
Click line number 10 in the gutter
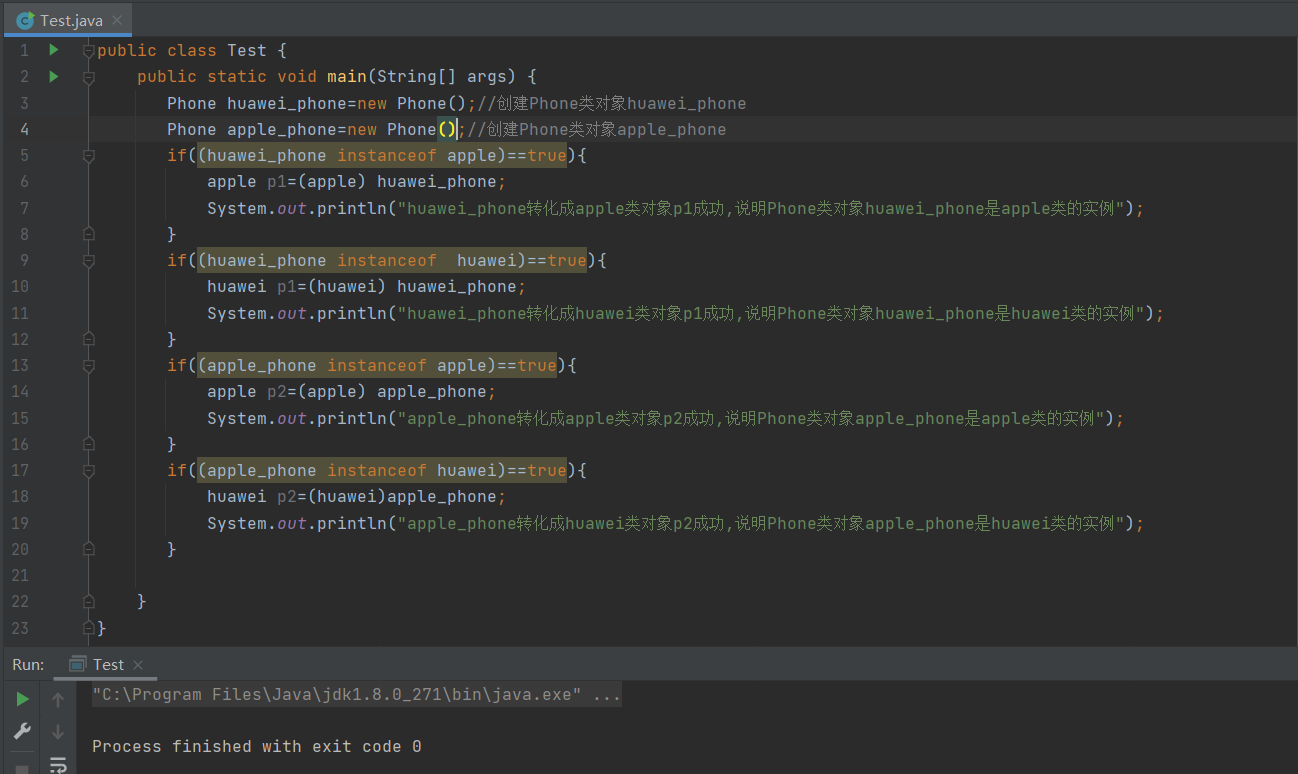pyautogui.click(x=20, y=286)
